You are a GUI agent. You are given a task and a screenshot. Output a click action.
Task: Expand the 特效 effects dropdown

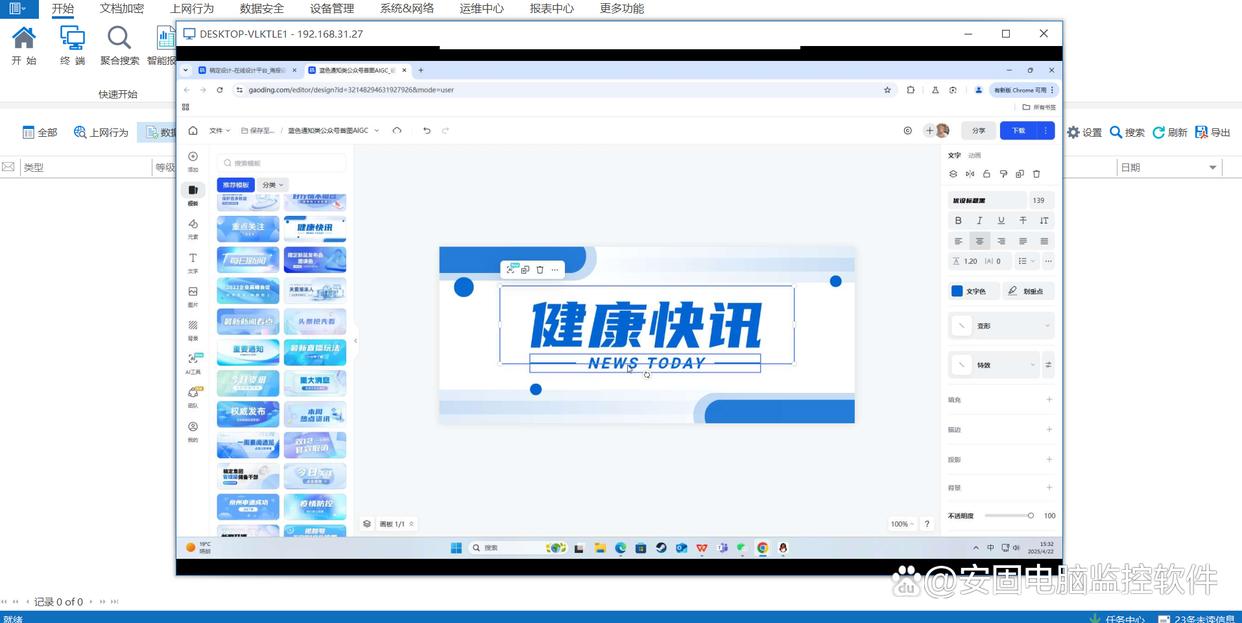click(x=994, y=365)
